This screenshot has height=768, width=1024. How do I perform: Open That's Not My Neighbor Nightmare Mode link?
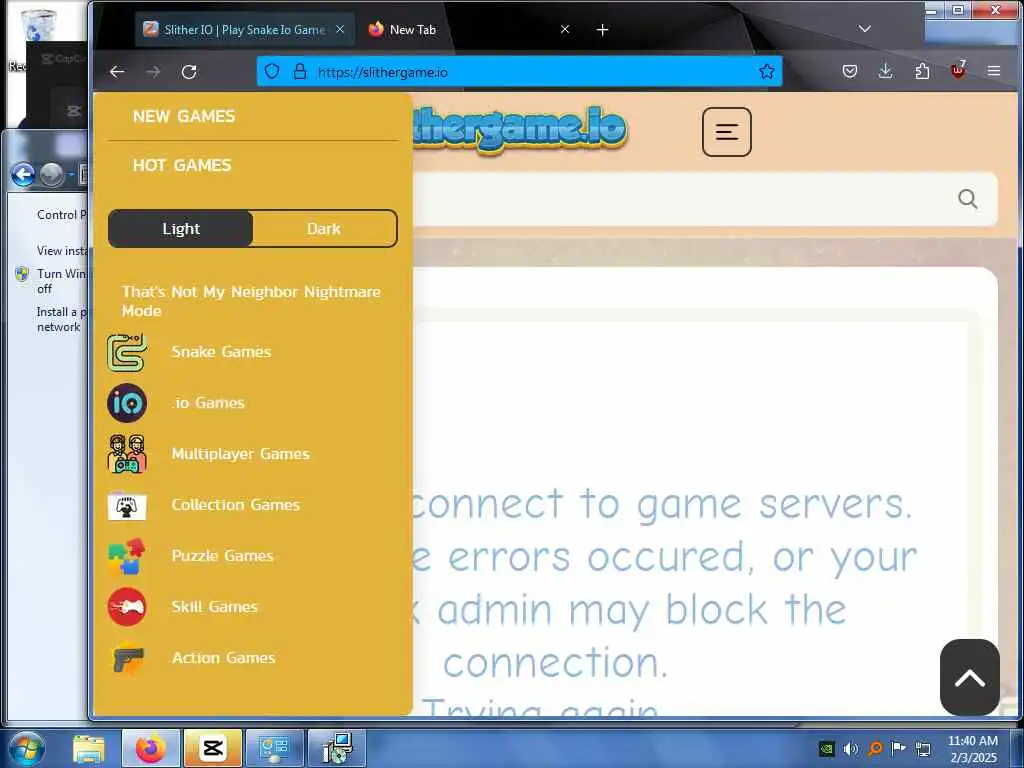pyautogui.click(x=251, y=301)
